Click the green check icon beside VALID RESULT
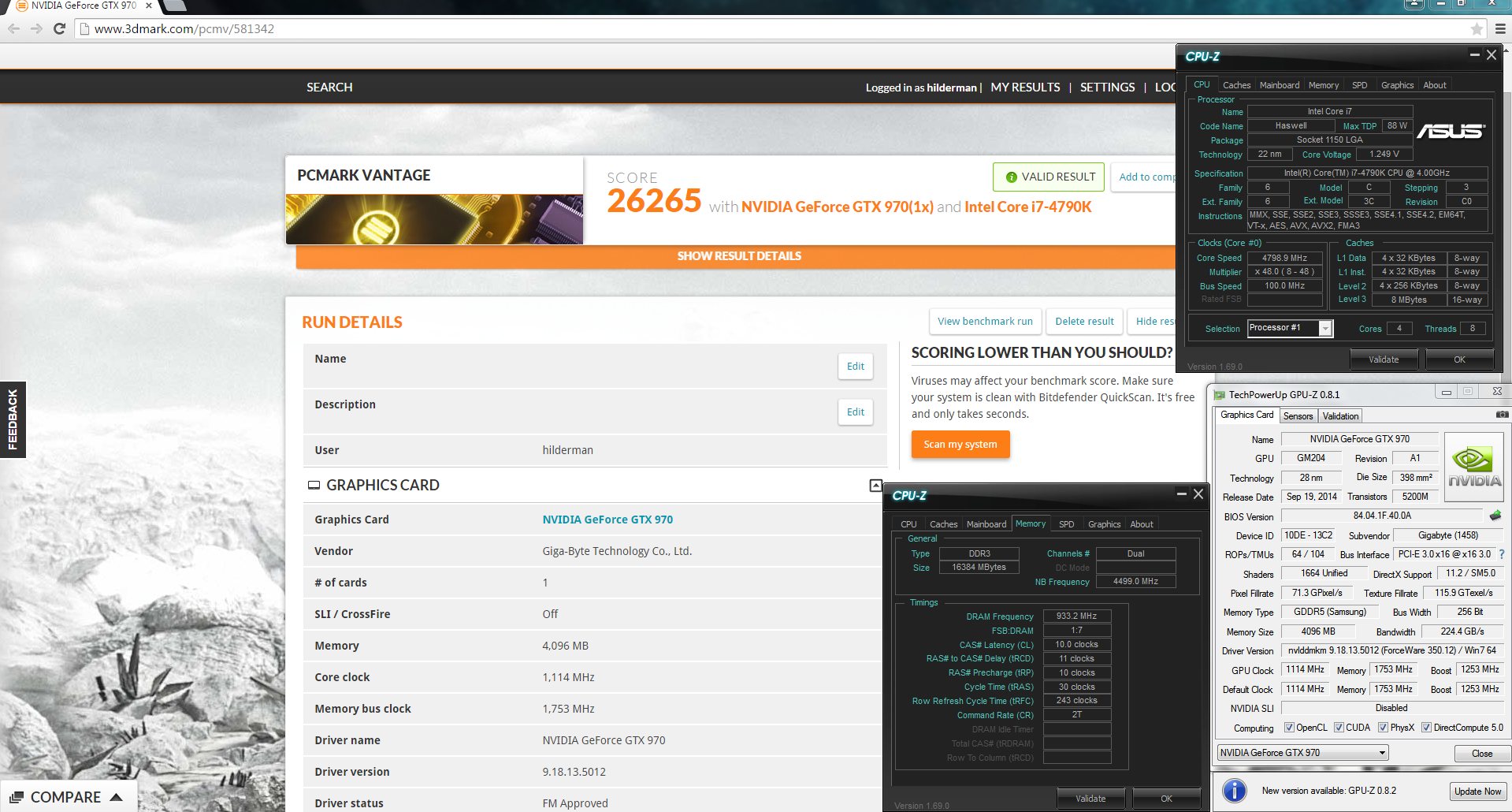Image resolution: width=1512 pixels, height=812 pixels. point(1011,177)
